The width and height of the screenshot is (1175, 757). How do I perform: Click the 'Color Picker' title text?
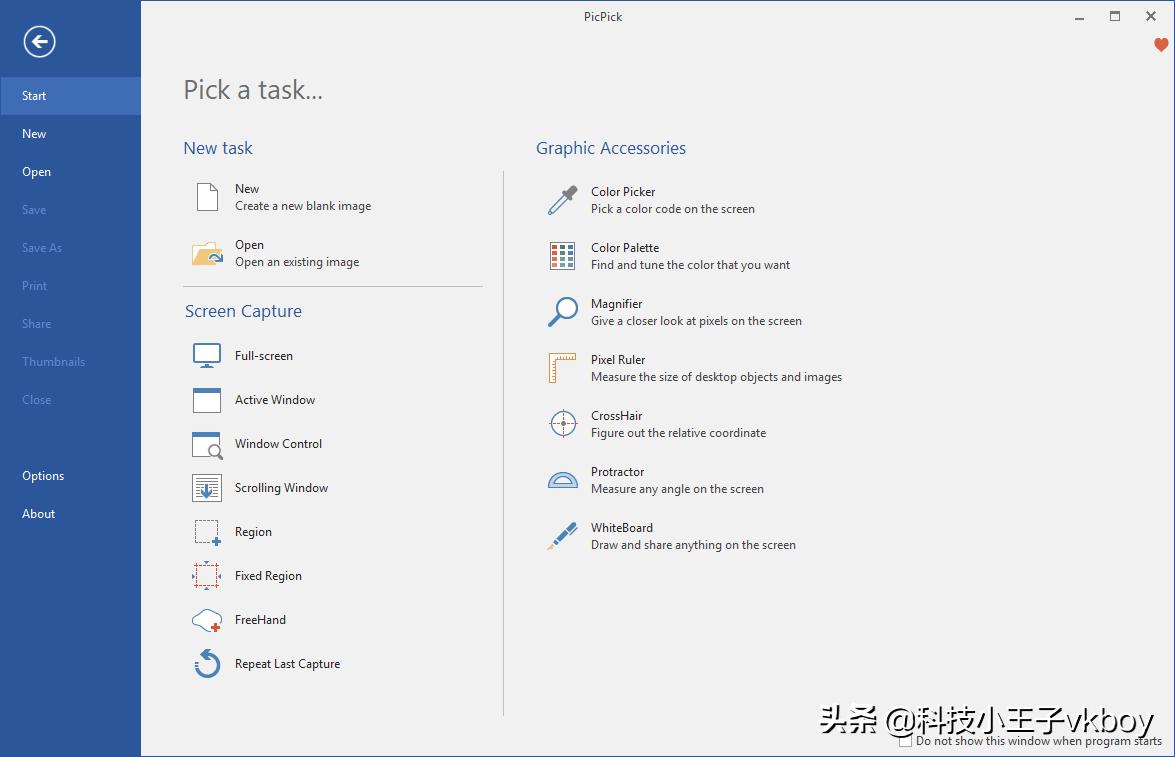coord(623,192)
